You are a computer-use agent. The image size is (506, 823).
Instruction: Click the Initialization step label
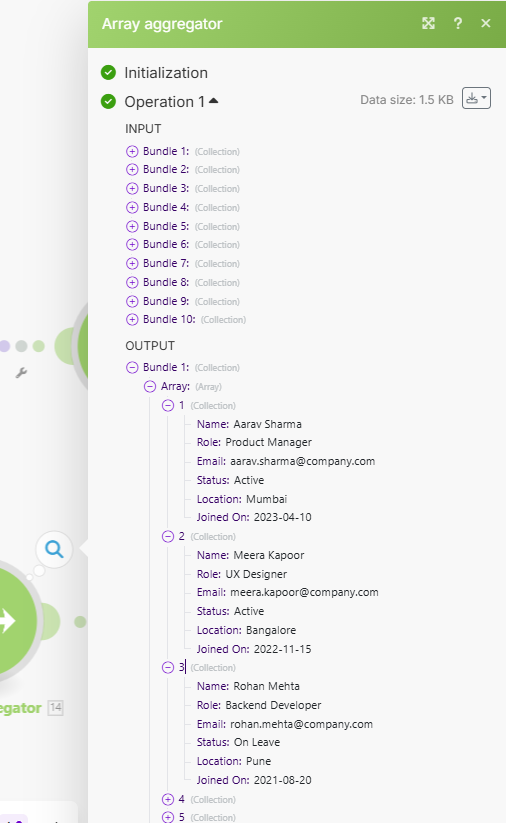click(166, 73)
